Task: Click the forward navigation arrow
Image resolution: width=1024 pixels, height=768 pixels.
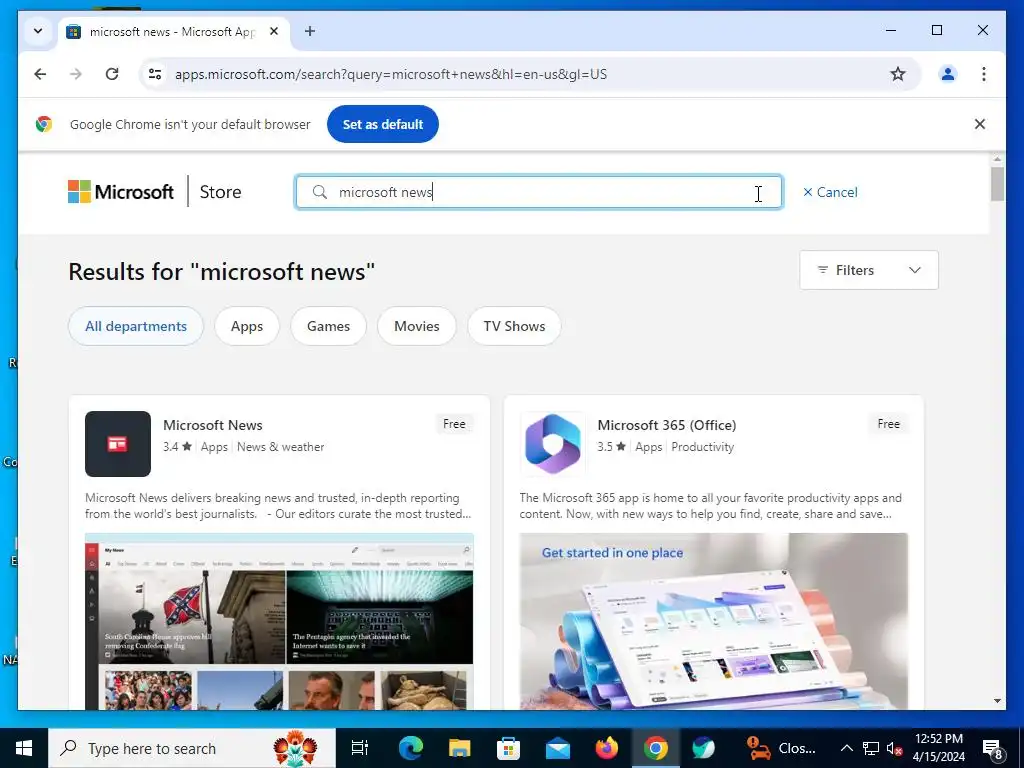Action: (76, 74)
